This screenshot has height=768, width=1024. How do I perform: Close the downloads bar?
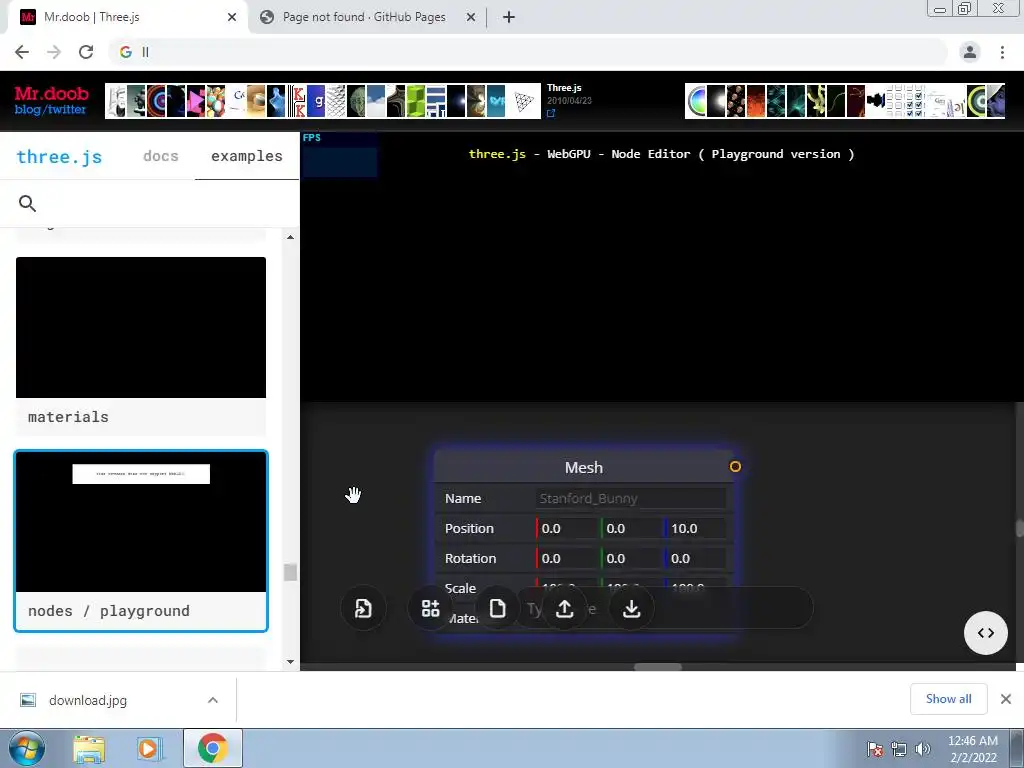pos(1006,699)
